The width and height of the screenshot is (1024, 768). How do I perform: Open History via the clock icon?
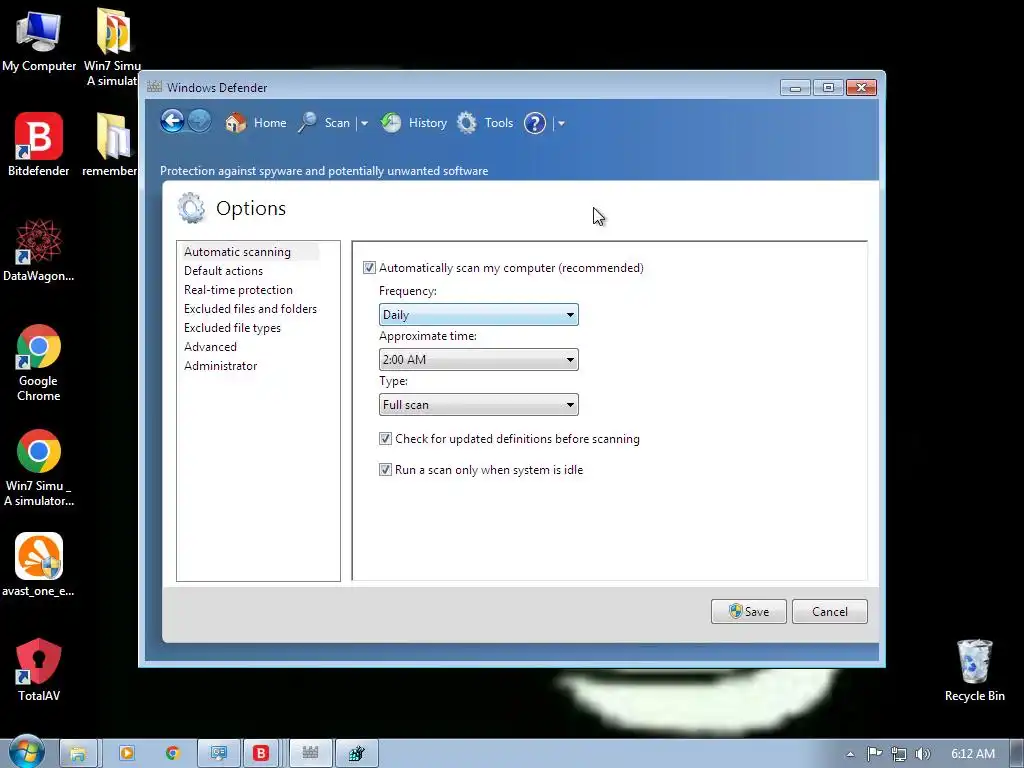[x=391, y=123]
